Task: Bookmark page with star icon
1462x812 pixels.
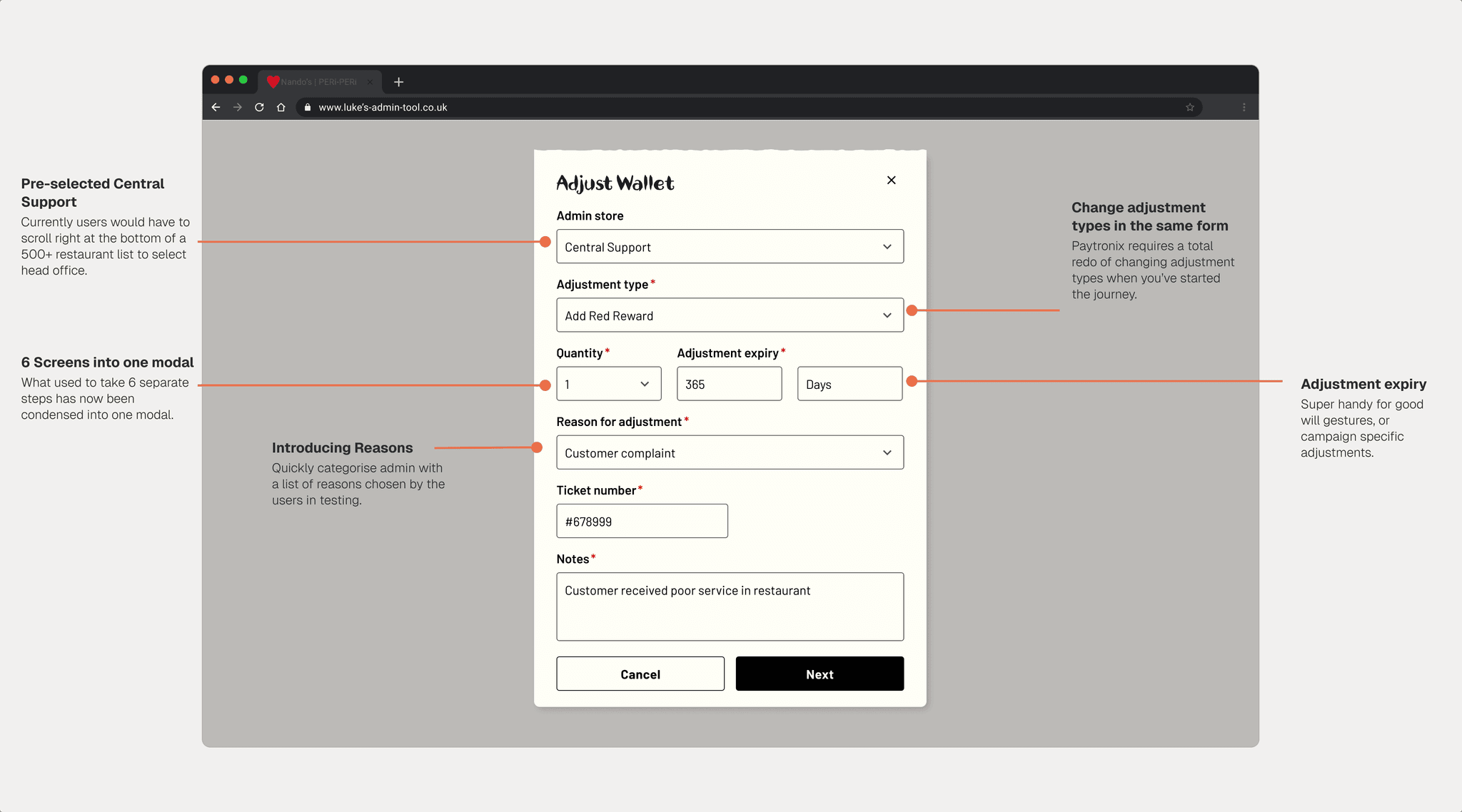Action: [1189, 107]
